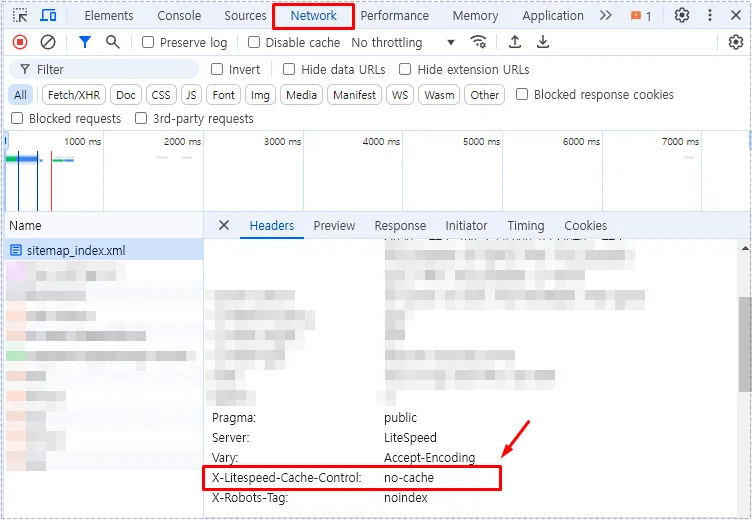Show the Initiator sub-tab

(x=466, y=225)
